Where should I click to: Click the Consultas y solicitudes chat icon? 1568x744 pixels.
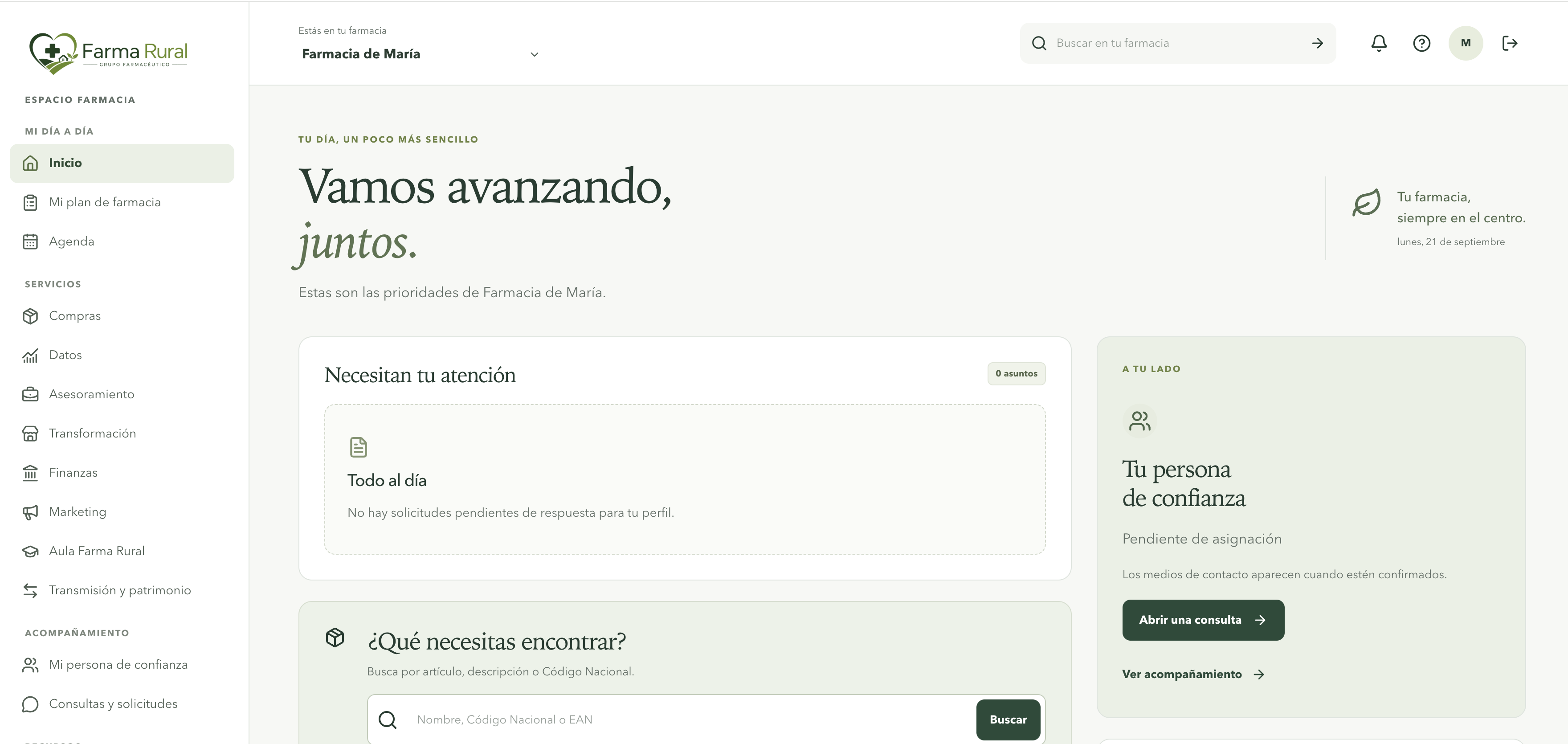tap(30, 704)
